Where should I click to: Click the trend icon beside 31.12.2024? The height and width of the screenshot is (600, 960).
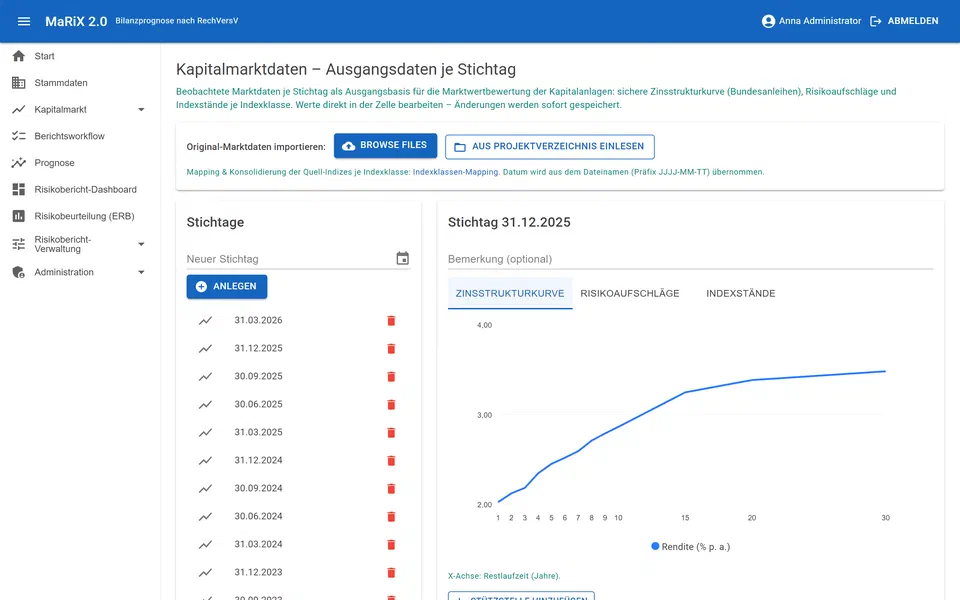coord(205,461)
